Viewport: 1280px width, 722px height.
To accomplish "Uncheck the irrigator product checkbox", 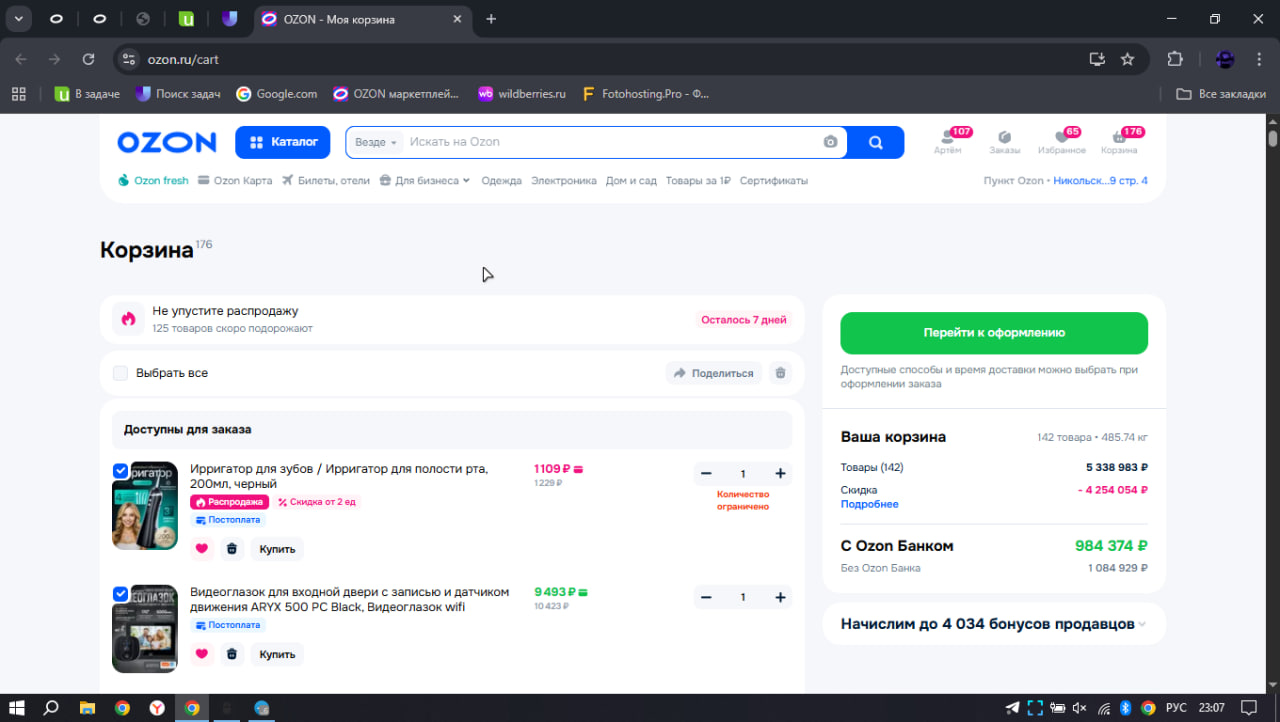I will (x=121, y=471).
